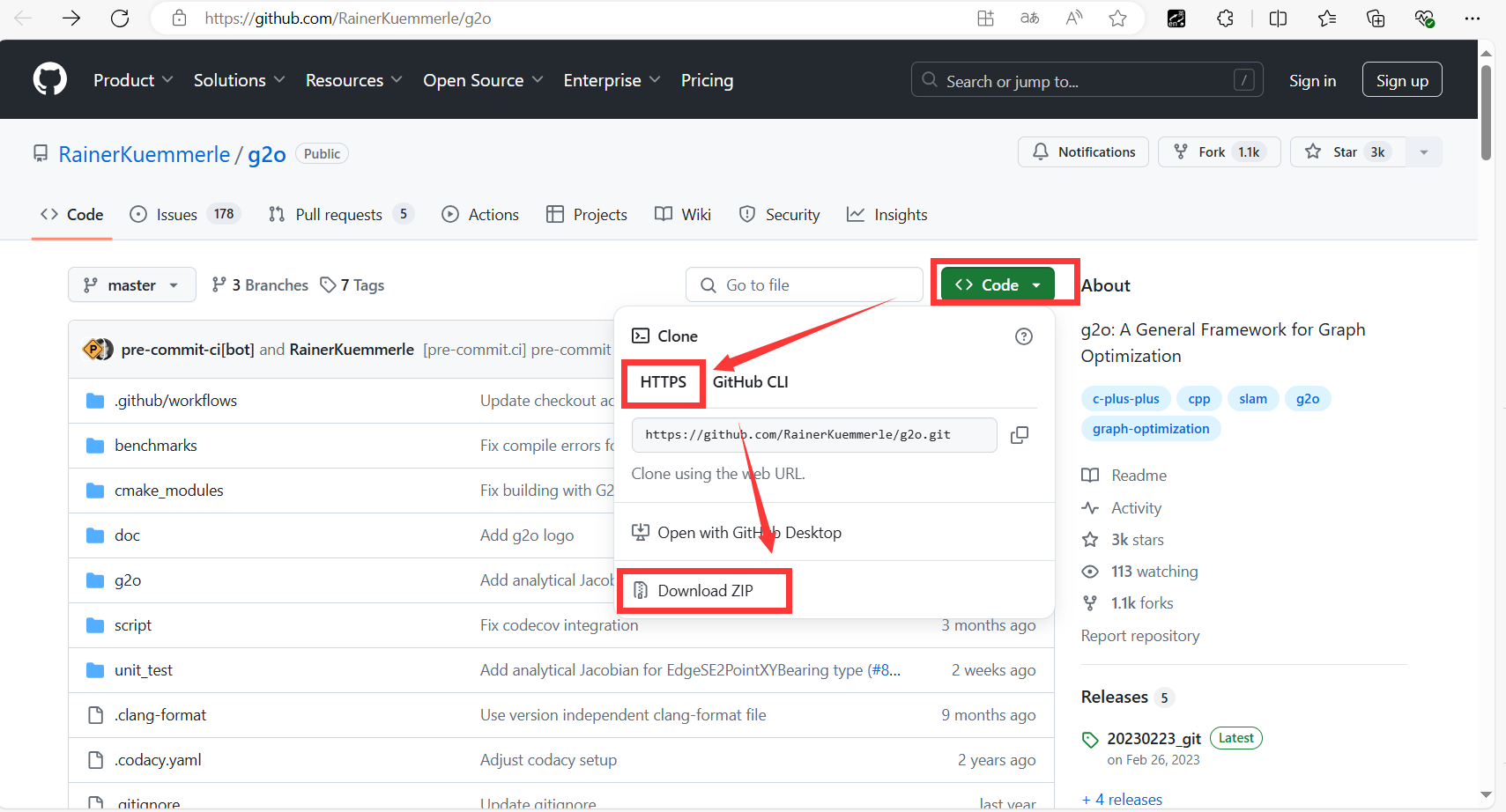Select the HTTPS clone tab
Screen dimensions: 1506x812
pyautogui.click(x=663, y=382)
